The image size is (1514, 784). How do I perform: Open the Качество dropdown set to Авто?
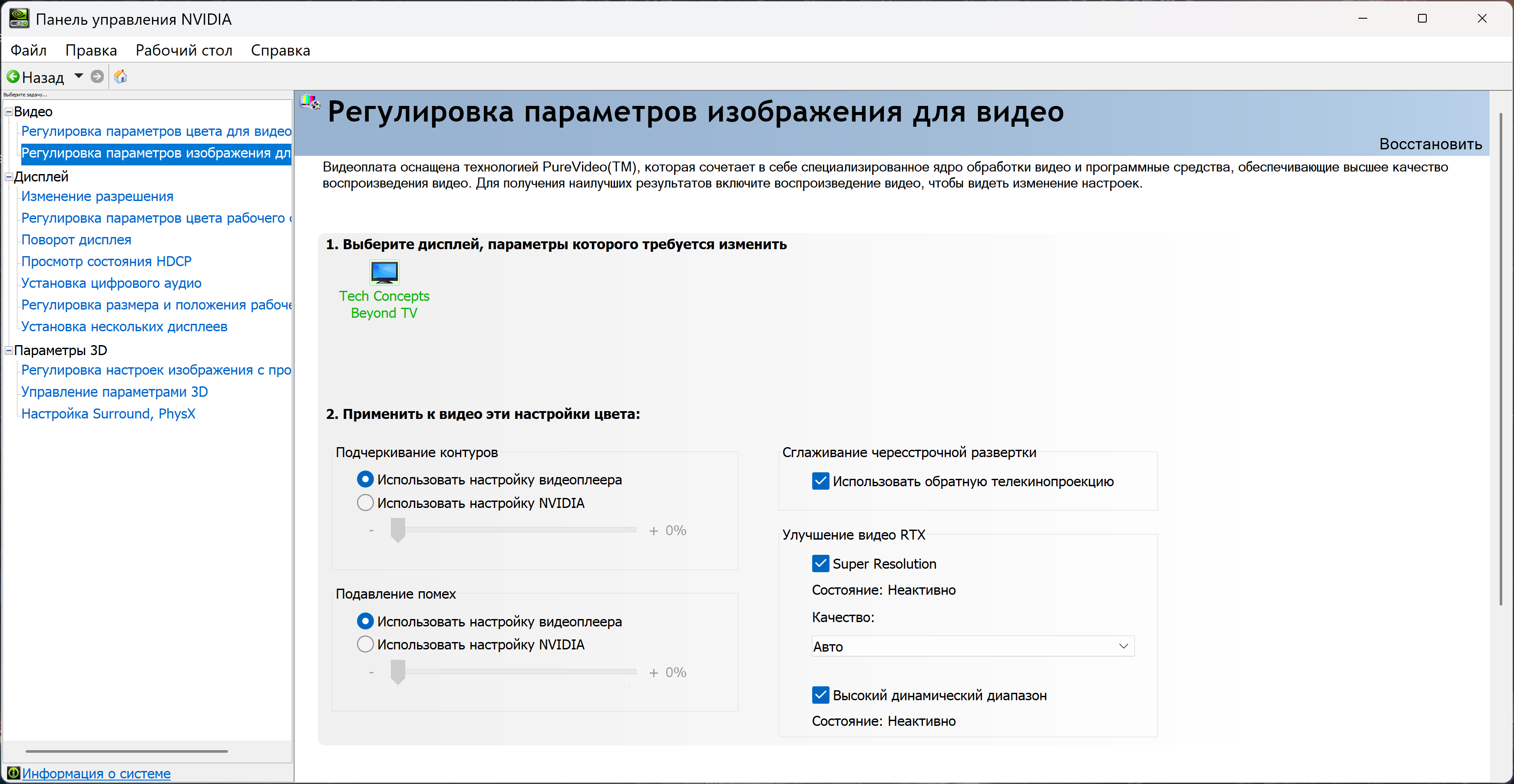pos(973,646)
